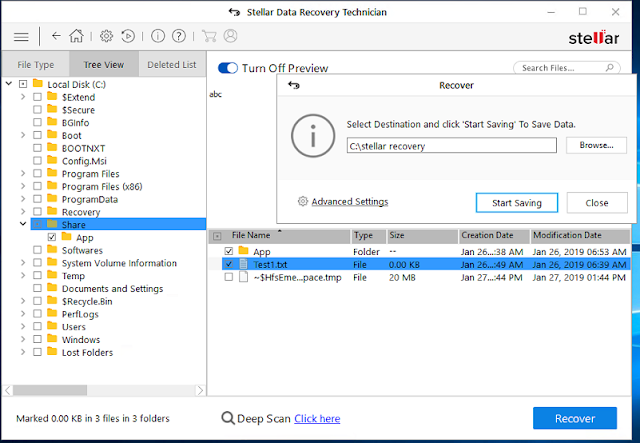Image resolution: width=640 pixels, height=443 pixels.
Task: Uncheck the App checkbox in the file list
Action: [x=229, y=251]
